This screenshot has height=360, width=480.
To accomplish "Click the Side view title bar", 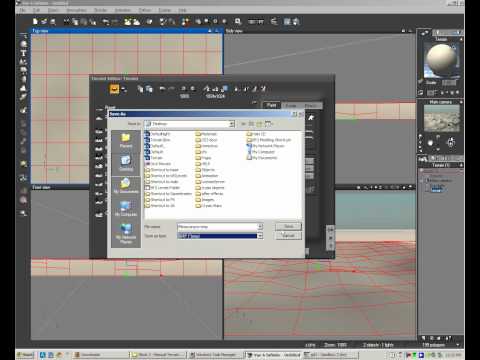I will pos(319,31).
